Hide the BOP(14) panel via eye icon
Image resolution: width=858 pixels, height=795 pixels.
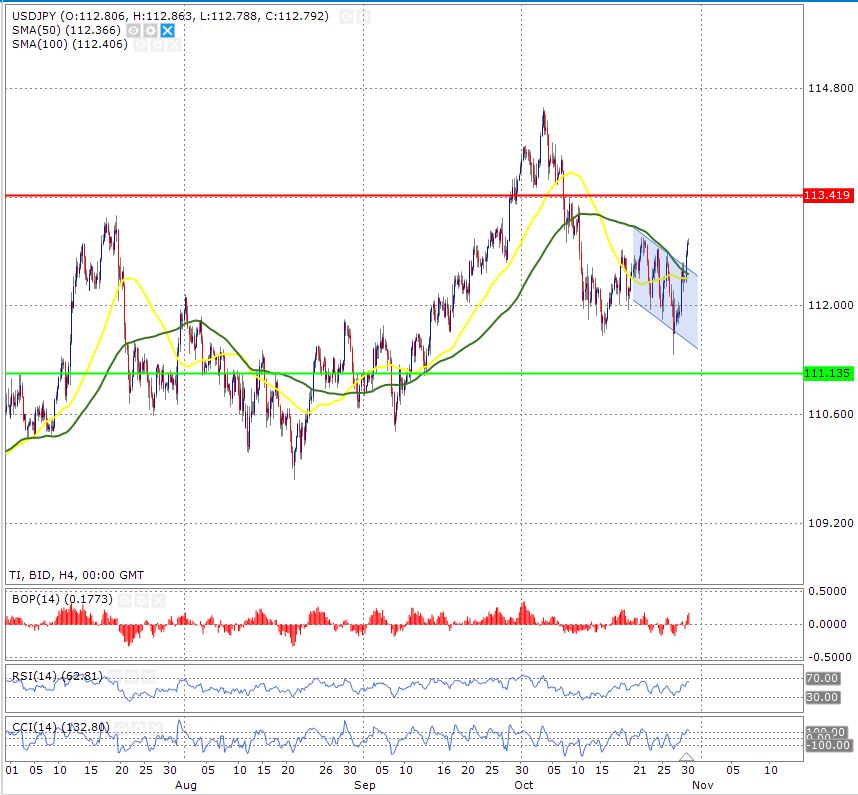(124, 598)
